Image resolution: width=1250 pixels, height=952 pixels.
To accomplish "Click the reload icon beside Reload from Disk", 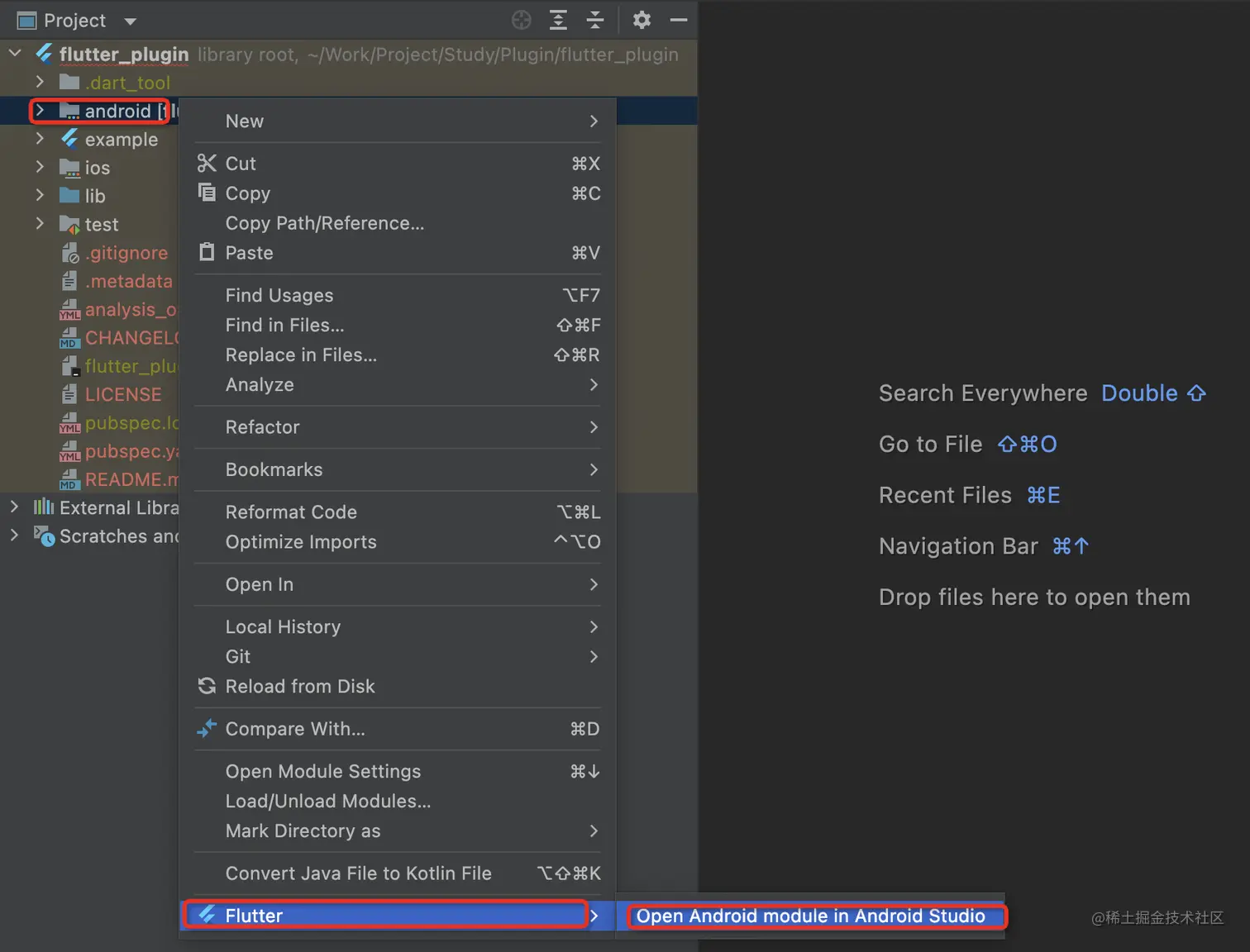I will (x=207, y=686).
